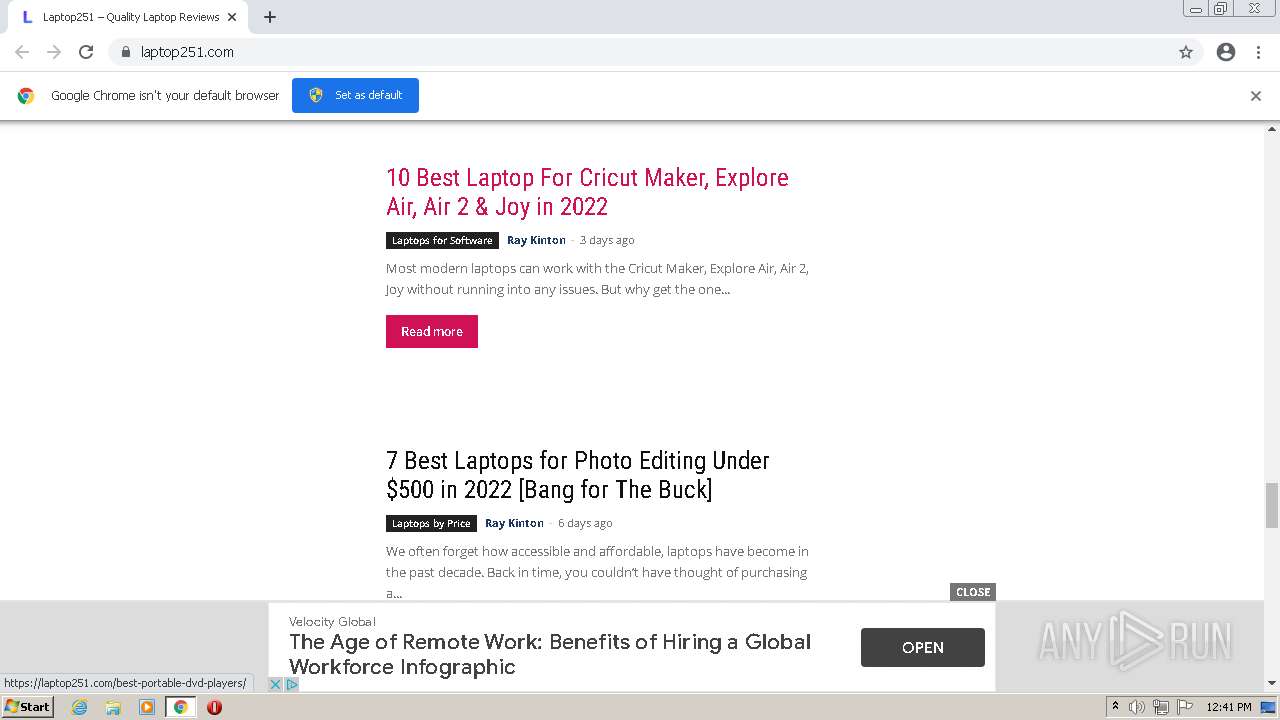Reload the laptop251.com page
The width and height of the screenshot is (1280, 720).
86,52
